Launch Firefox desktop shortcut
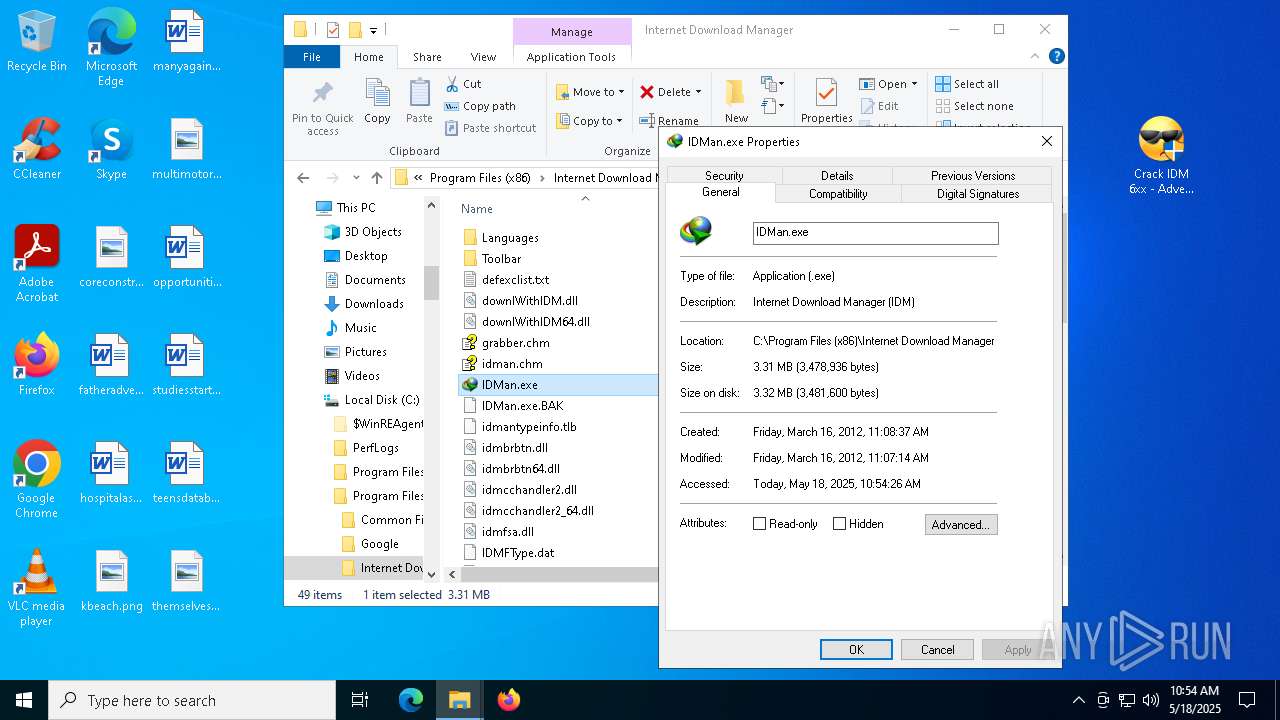 click(x=37, y=365)
